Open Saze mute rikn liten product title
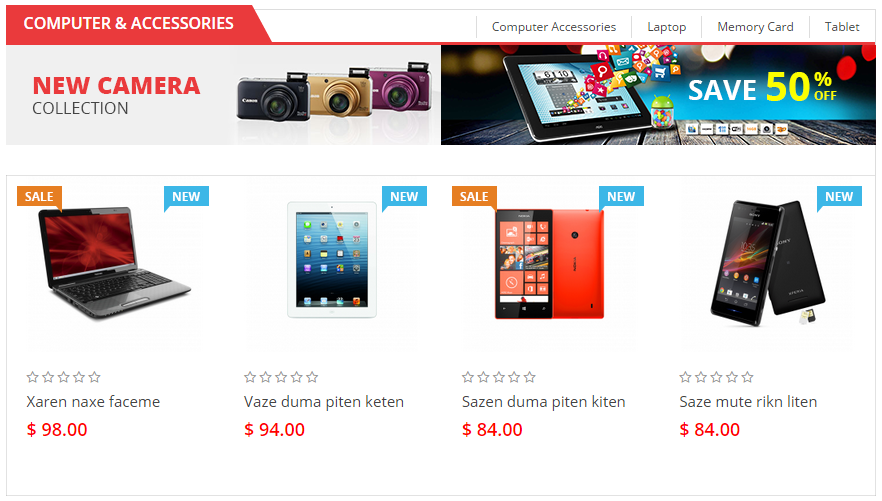882x501 pixels. (748, 402)
